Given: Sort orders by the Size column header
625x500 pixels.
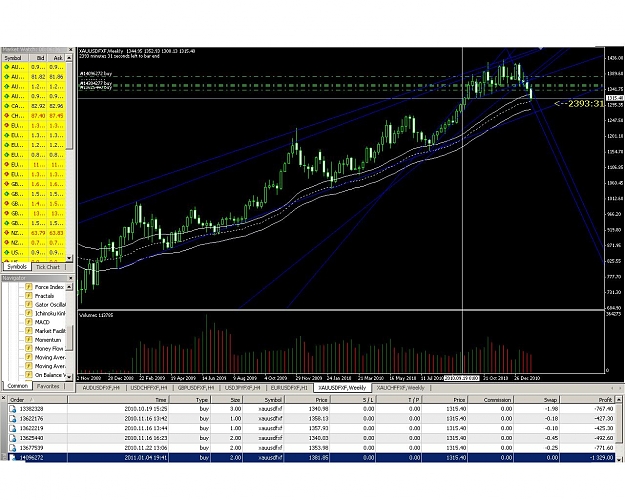Looking at the screenshot, I should pyautogui.click(x=227, y=400).
